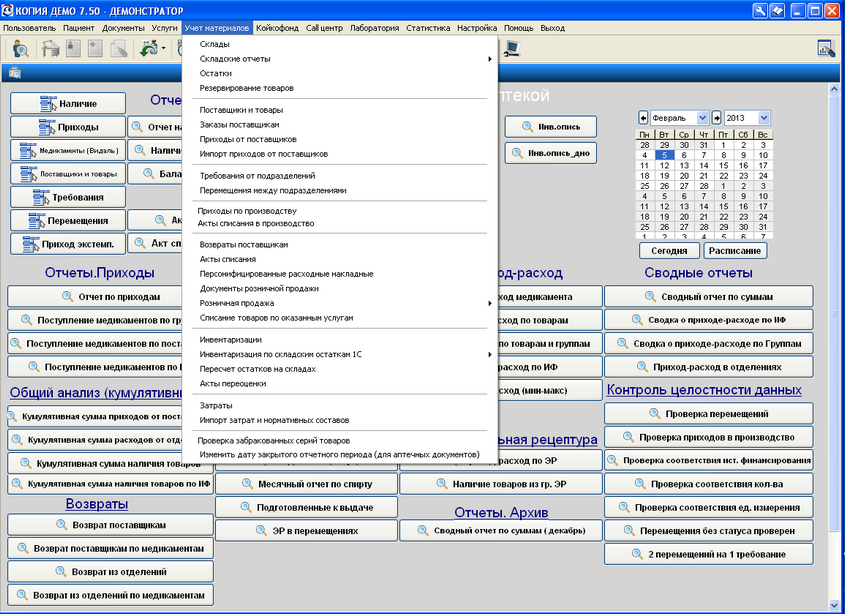
Task: Click the grayed document-with-pen toolbar icon
Action: (x=118, y=49)
